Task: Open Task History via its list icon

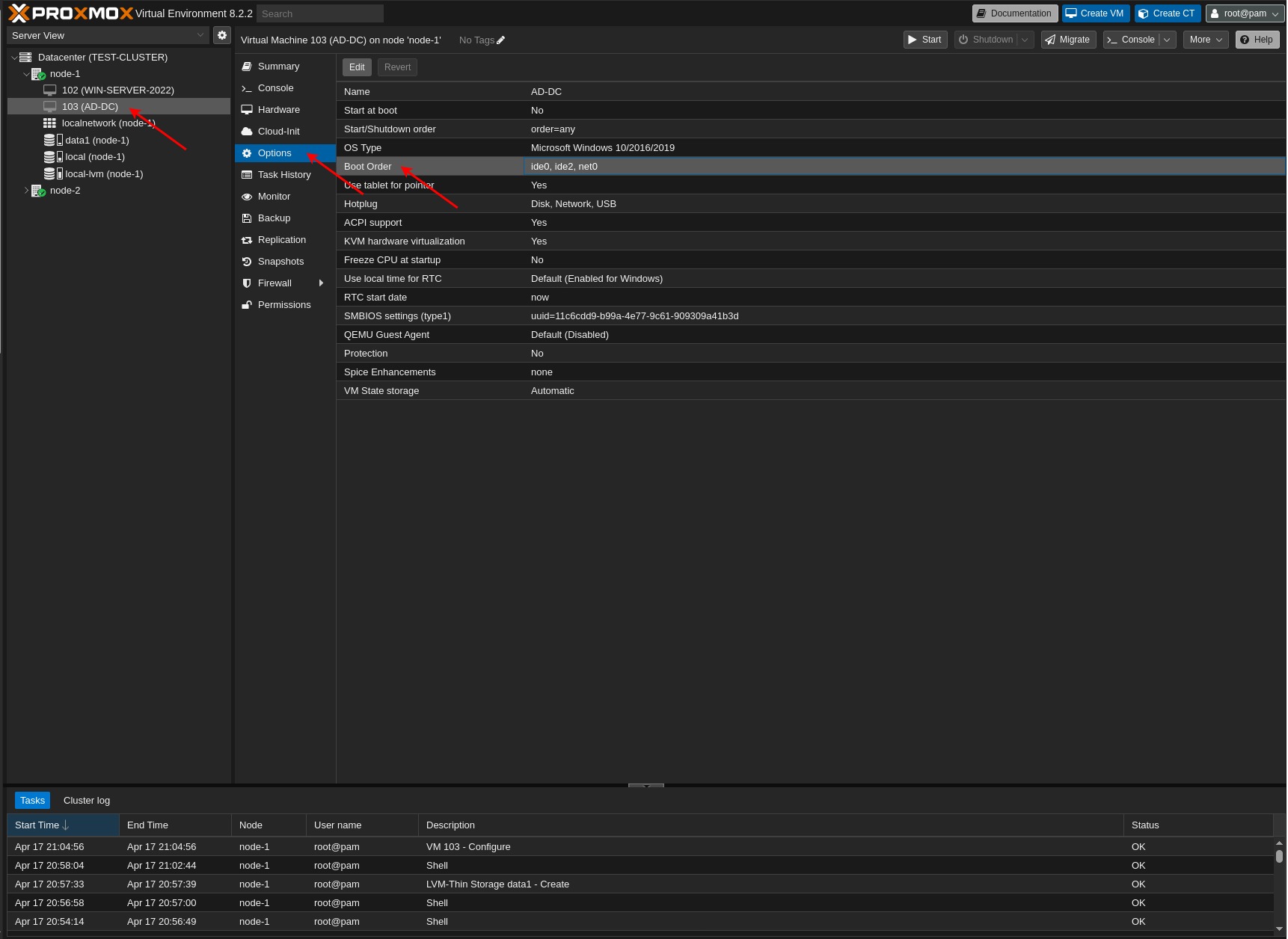Action: point(247,174)
